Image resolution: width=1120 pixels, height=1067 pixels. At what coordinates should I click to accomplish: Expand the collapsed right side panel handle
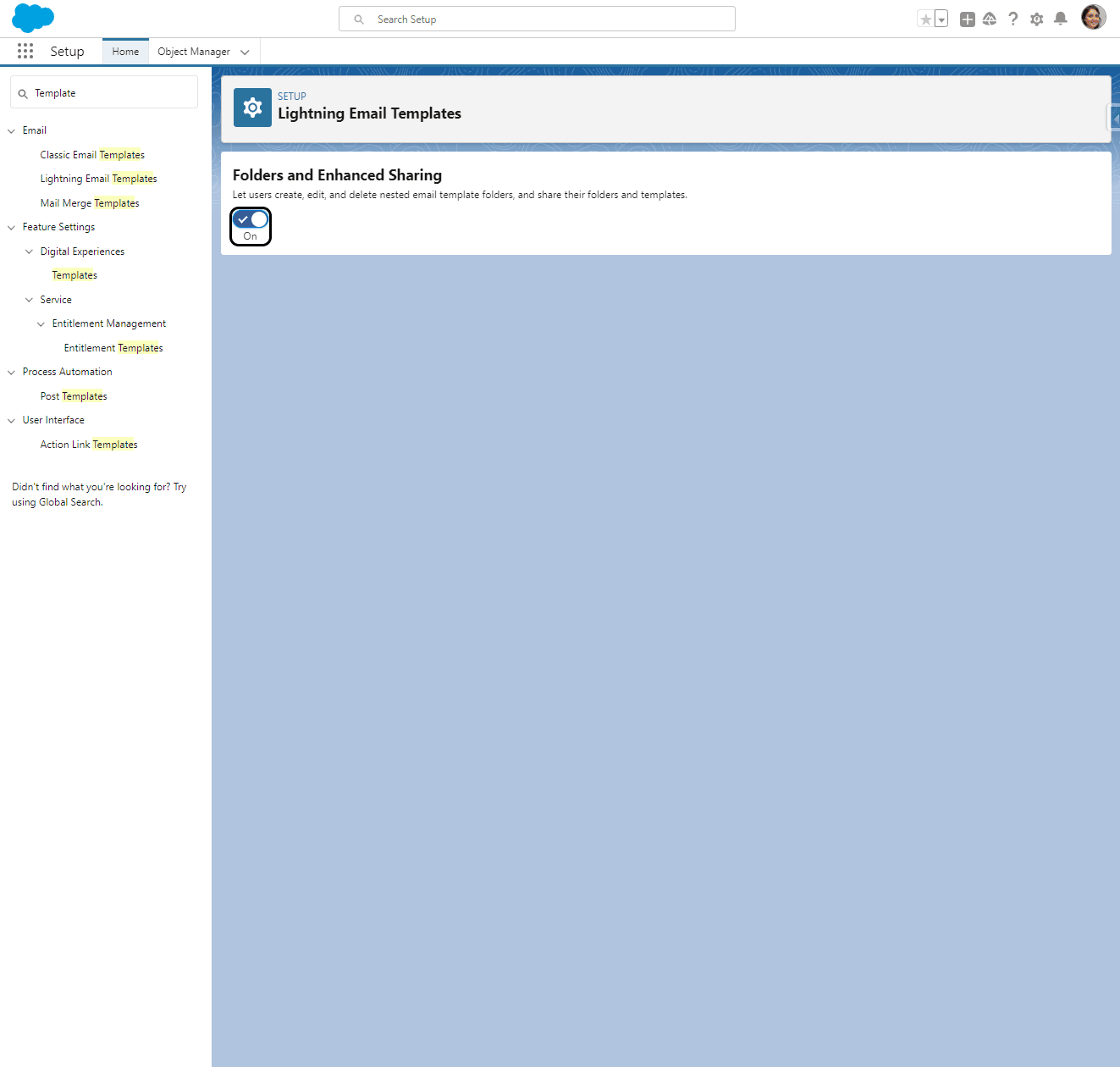1114,118
